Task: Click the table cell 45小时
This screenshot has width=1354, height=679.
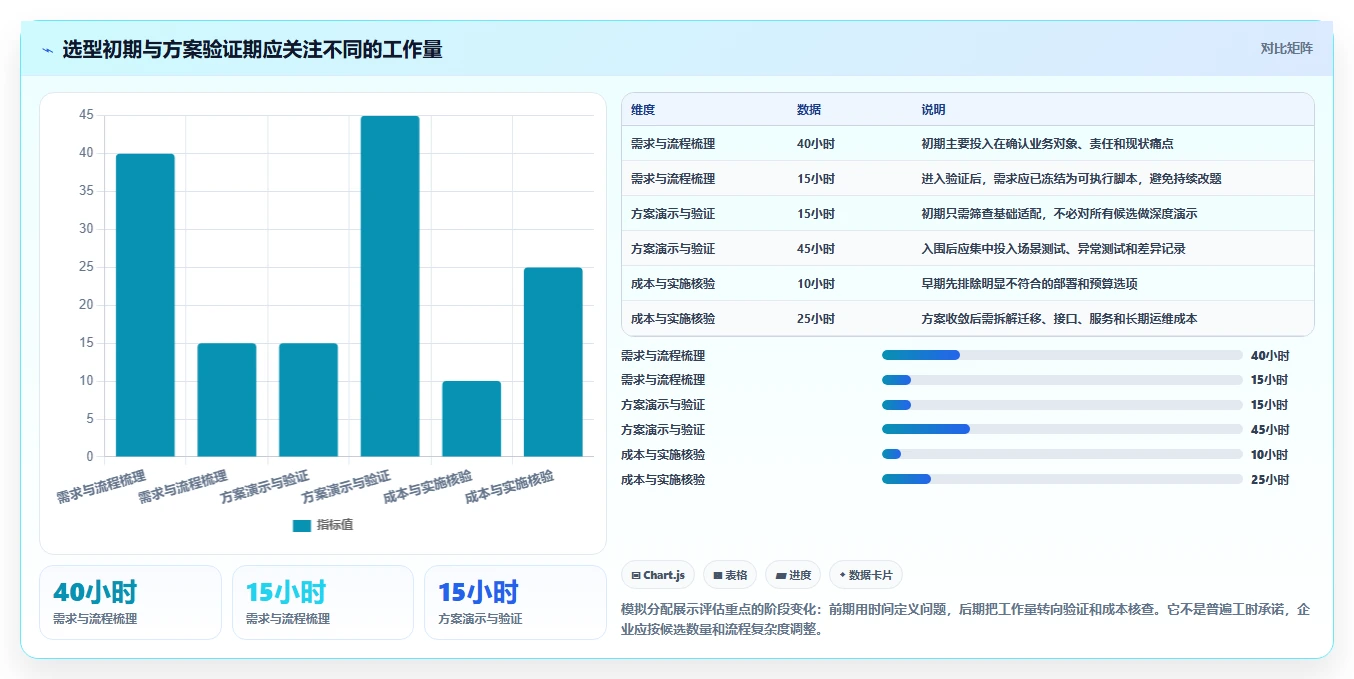Action: [x=816, y=249]
